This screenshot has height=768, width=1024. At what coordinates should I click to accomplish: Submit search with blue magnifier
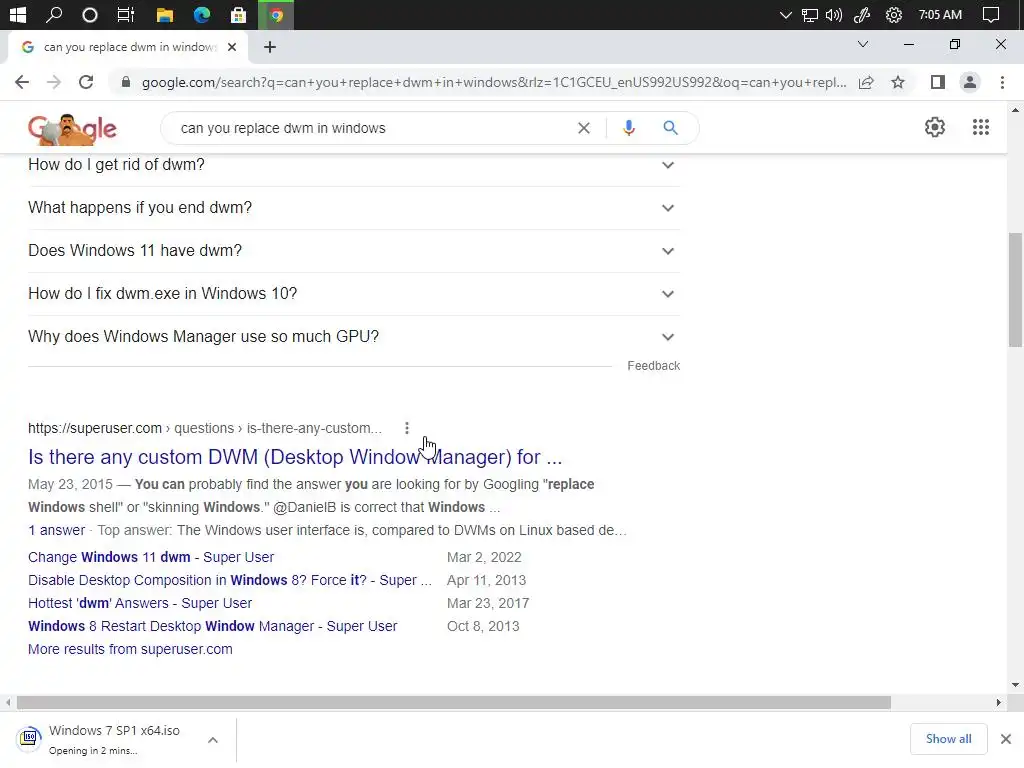(x=670, y=128)
